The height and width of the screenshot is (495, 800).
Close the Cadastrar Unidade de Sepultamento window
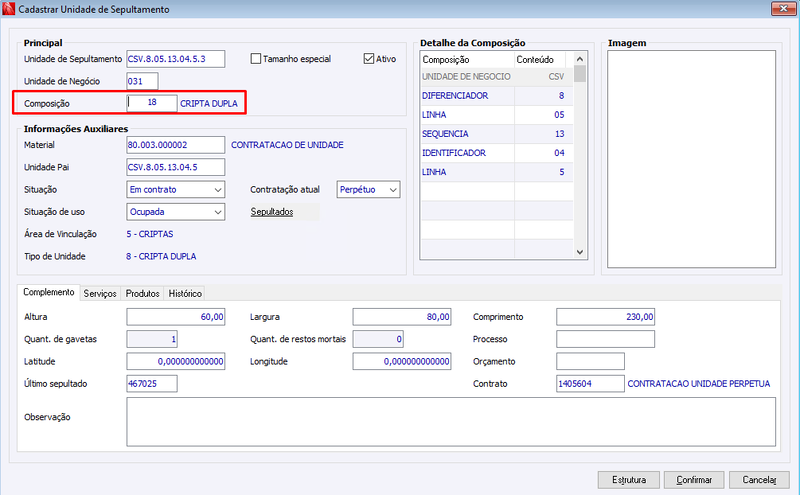pos(783,8)
